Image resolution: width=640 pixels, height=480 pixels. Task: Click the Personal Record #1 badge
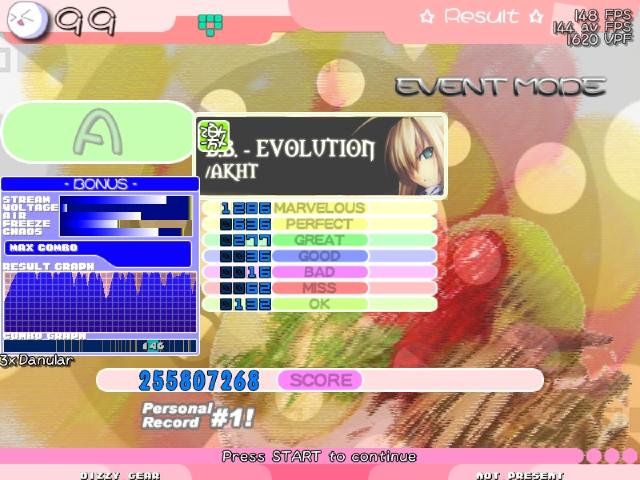pos(198,416)
